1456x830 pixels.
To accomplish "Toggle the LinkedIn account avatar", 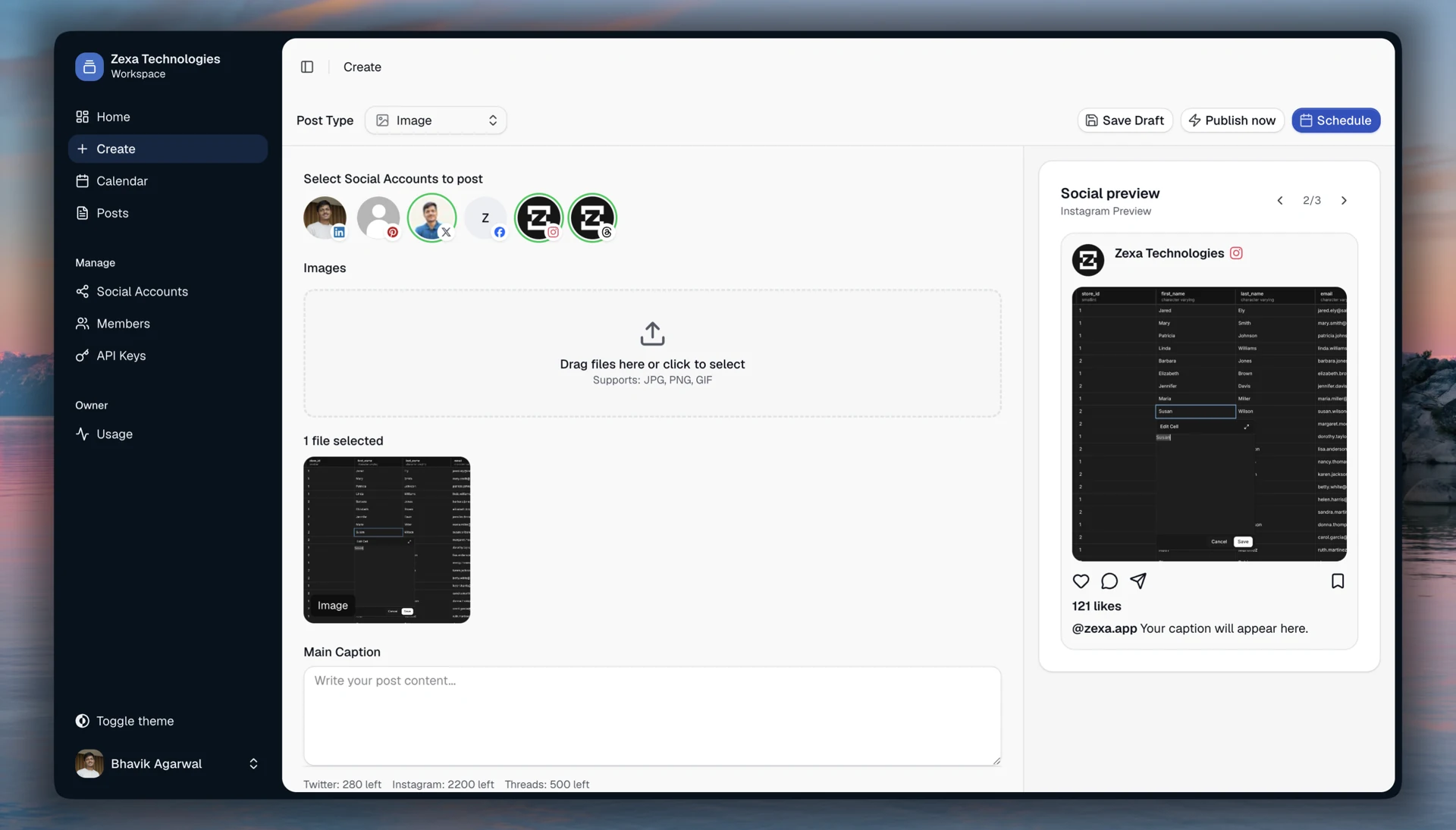I will click(325, 218).
